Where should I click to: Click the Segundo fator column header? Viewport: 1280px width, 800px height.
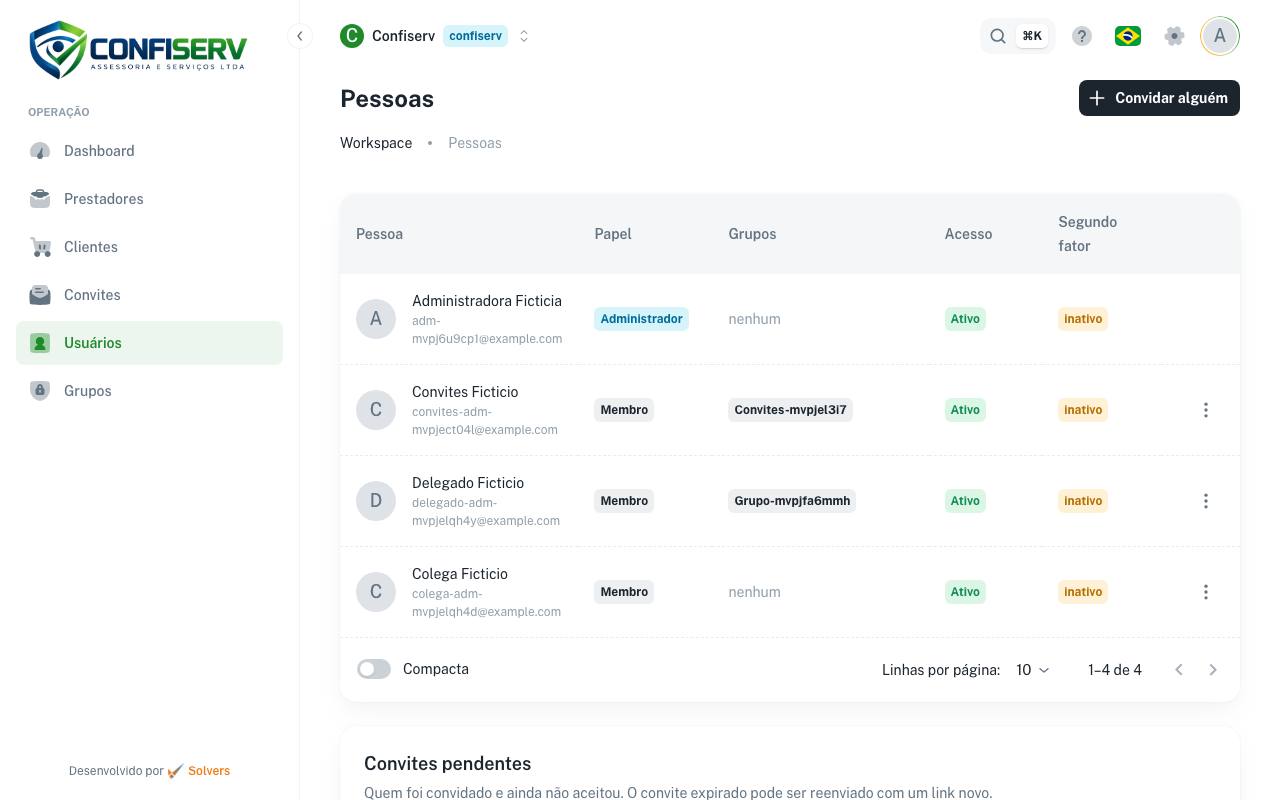point(1087,234)
